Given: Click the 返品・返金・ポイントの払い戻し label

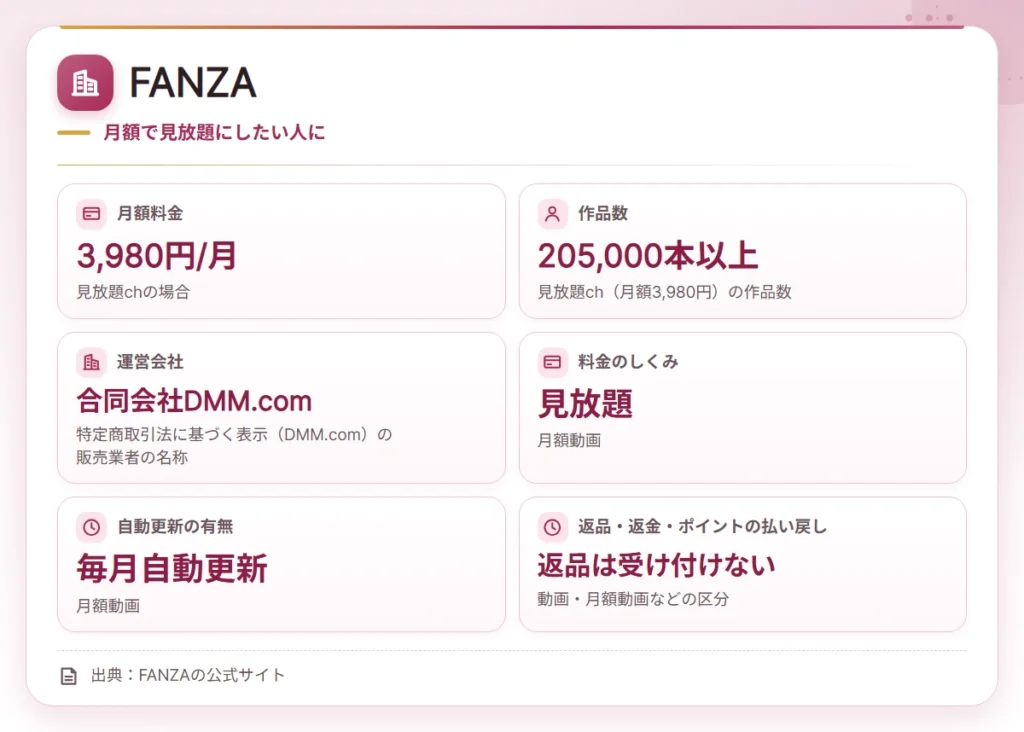Looking at the screenshot, I should (702, 527).
